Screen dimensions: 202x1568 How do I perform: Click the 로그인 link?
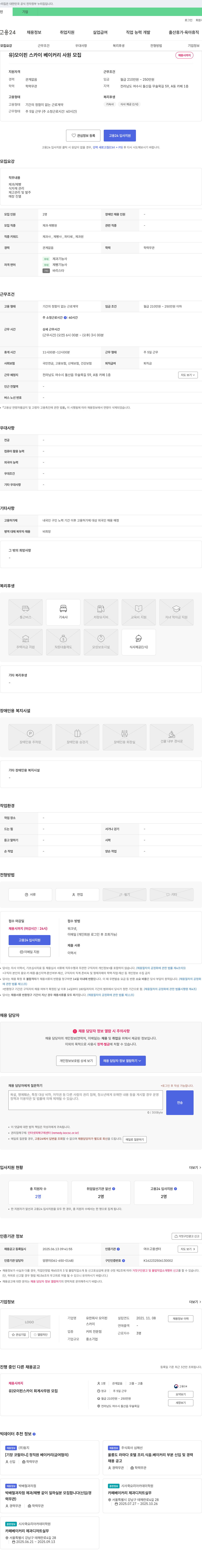tap(189, 20)
